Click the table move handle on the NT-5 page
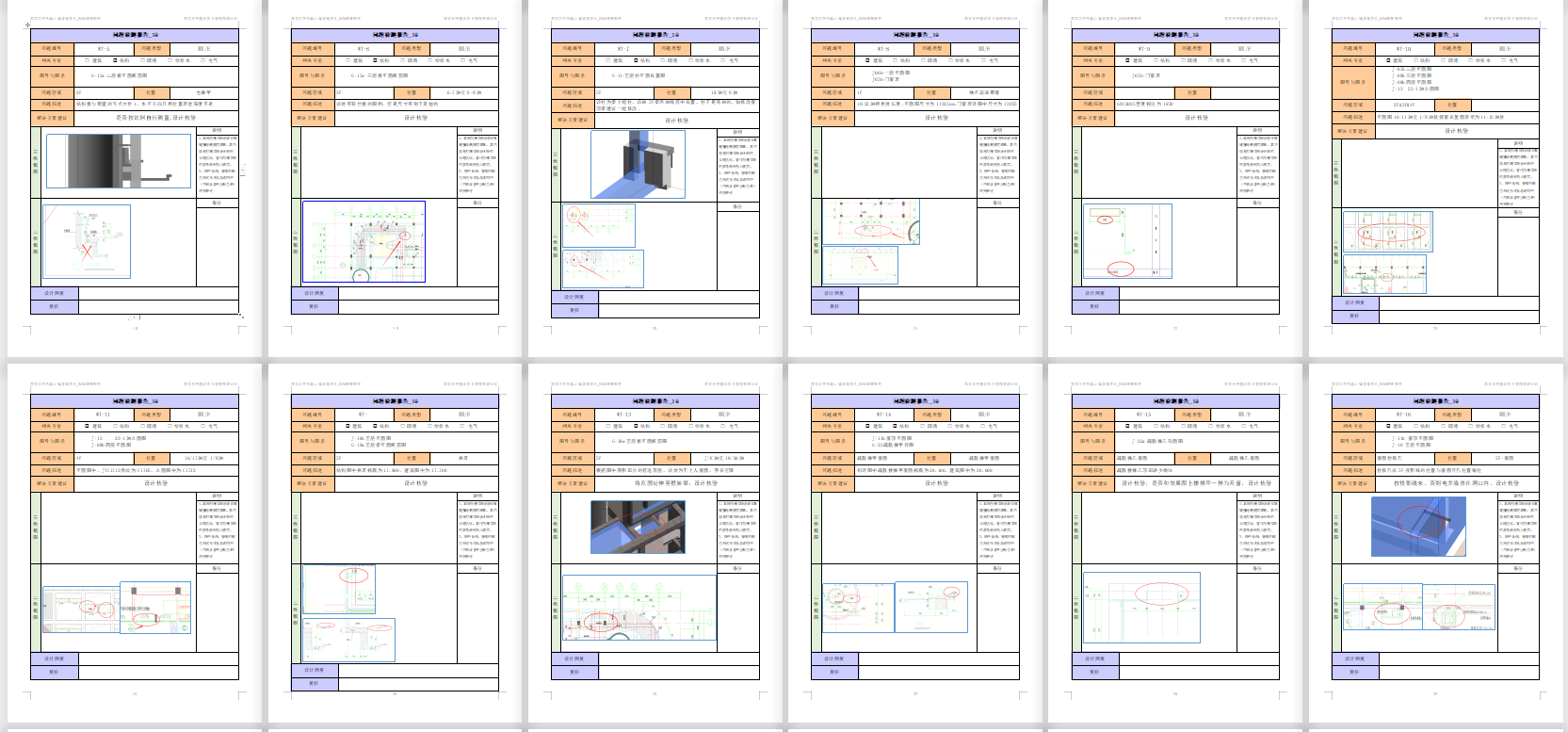Viewport: 1568px width, 732px height. click(x=27, y=25)
